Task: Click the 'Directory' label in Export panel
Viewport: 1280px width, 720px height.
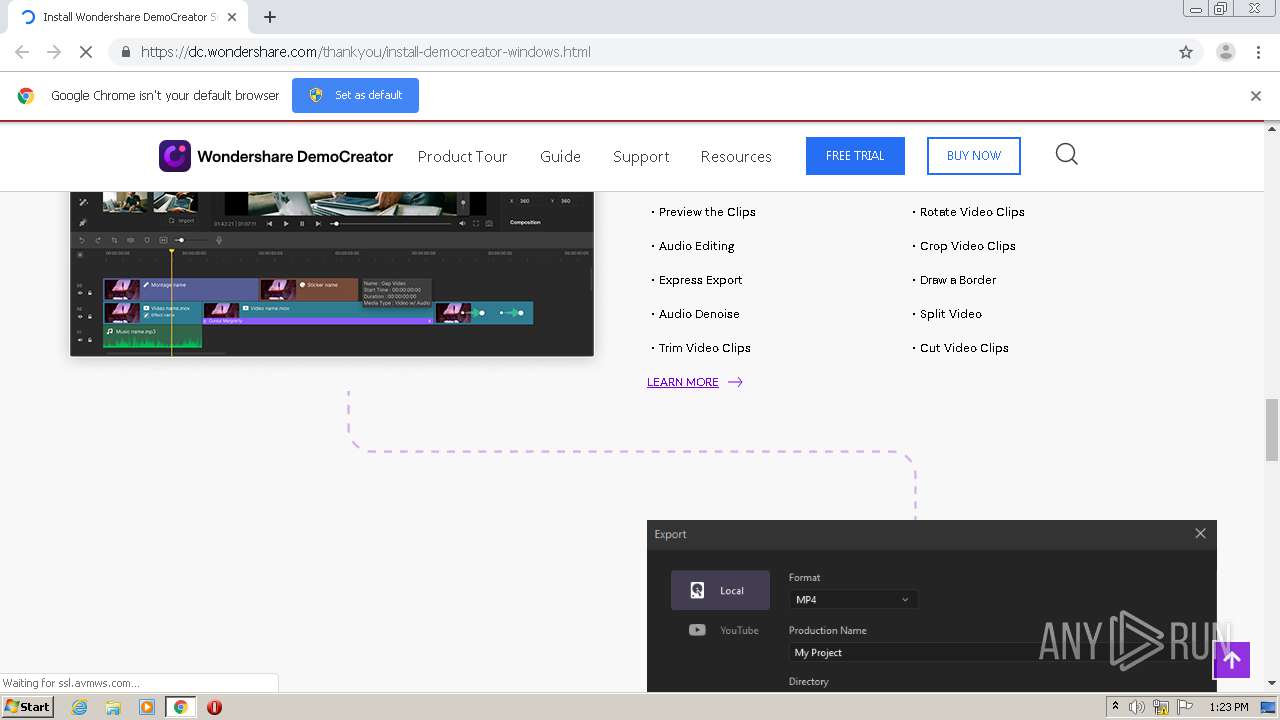Action: tap(808, 682)
